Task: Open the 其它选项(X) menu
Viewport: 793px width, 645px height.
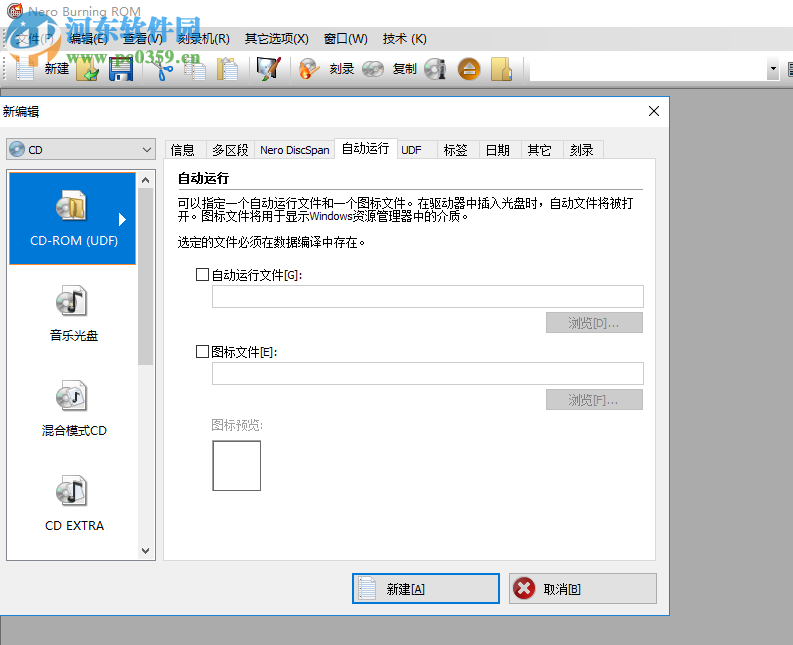Action: click(277, 39)
